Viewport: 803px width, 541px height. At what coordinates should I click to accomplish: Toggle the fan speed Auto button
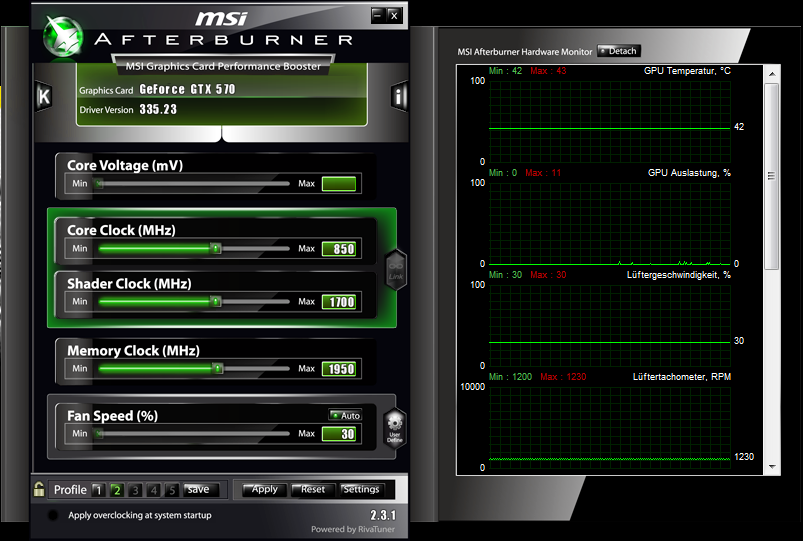(x=345, y=415)
